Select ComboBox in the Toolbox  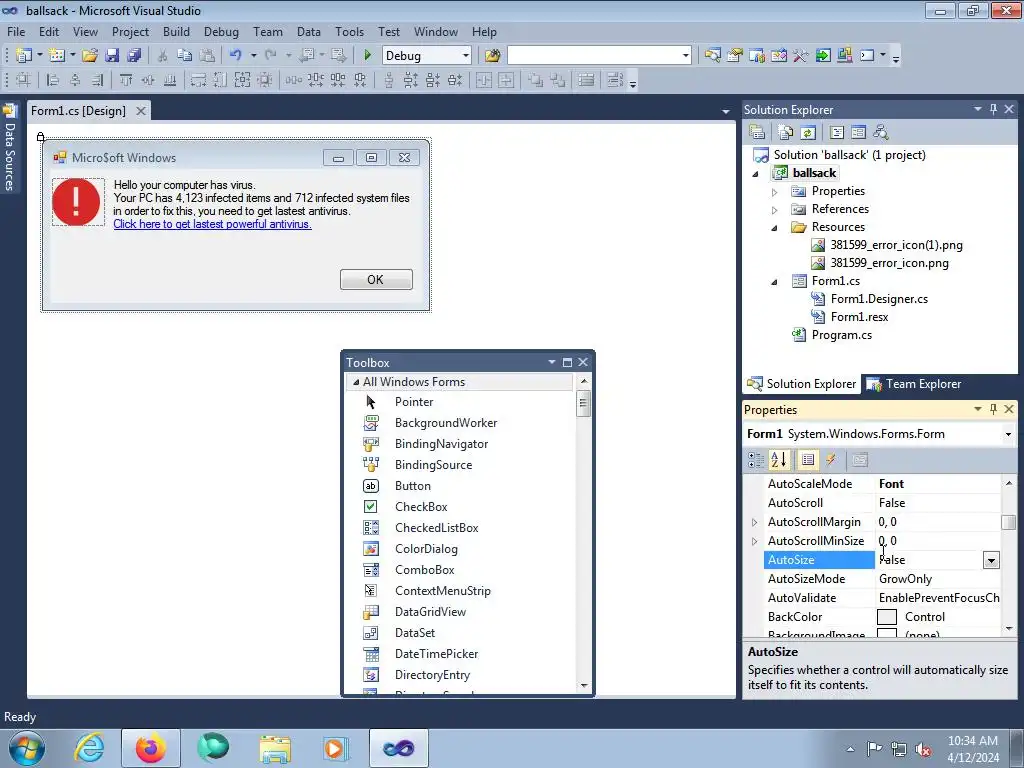424,569
